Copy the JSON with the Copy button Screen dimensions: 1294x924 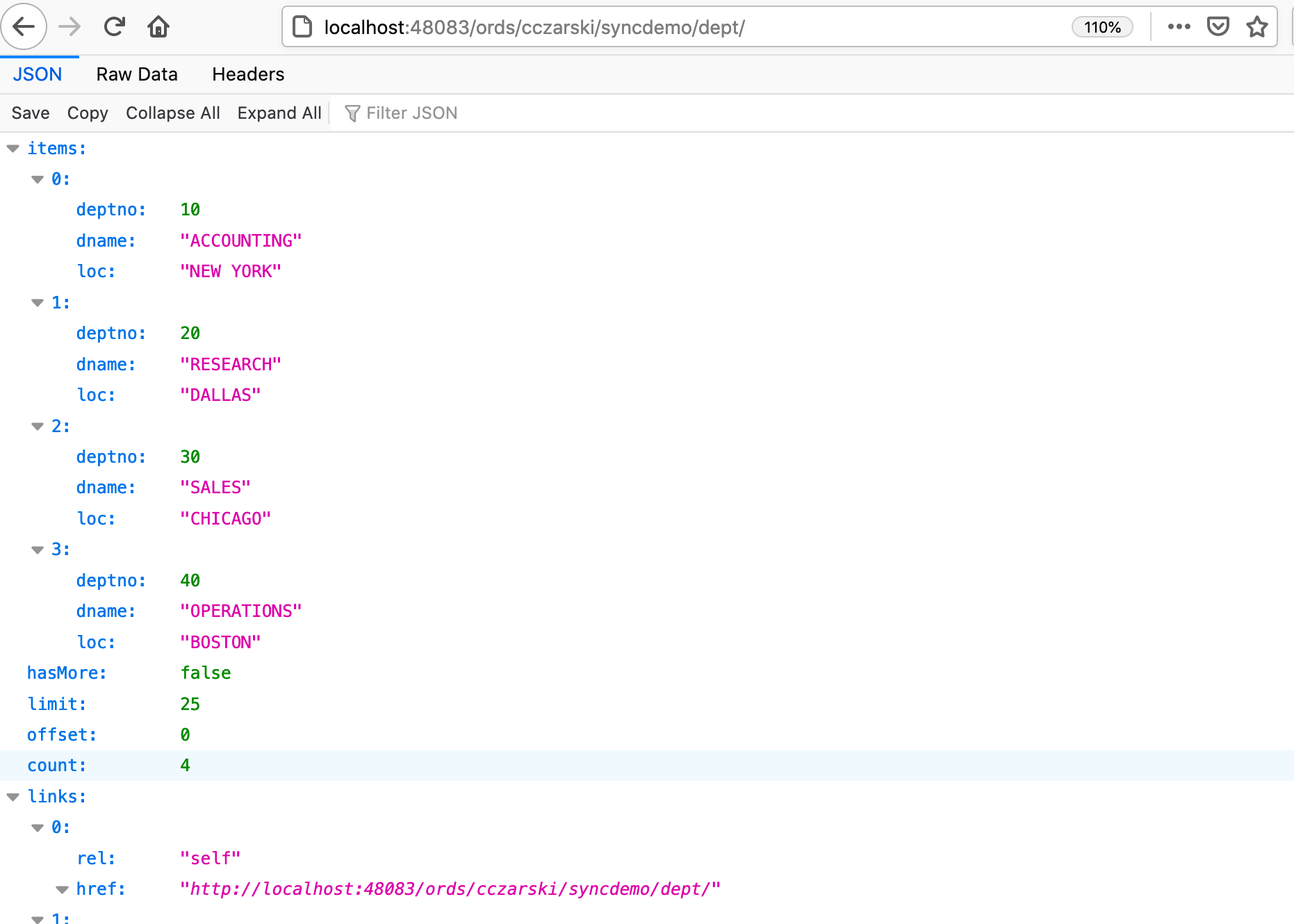tap(88, 113)
